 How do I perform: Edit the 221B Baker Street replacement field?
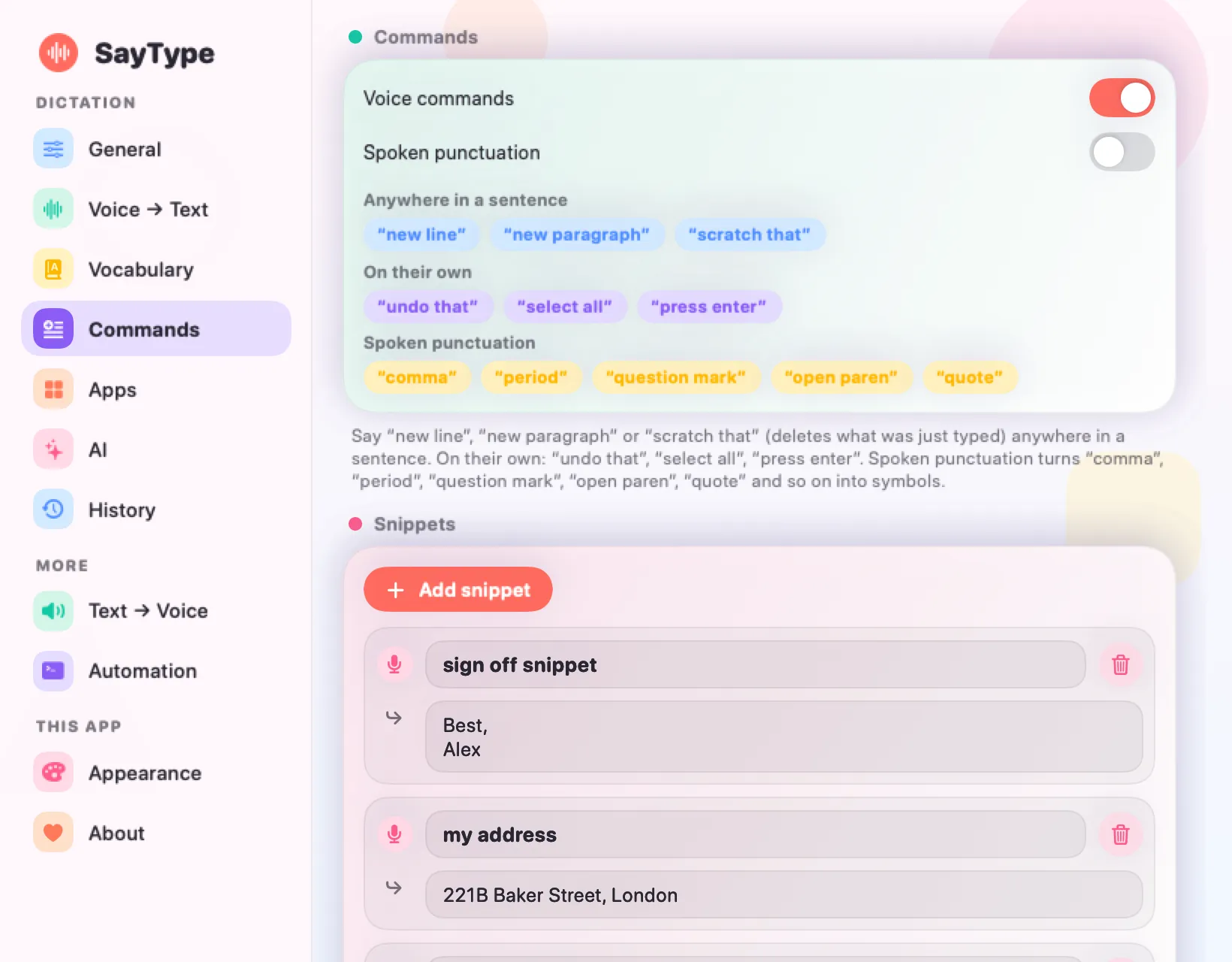point(784,894)
